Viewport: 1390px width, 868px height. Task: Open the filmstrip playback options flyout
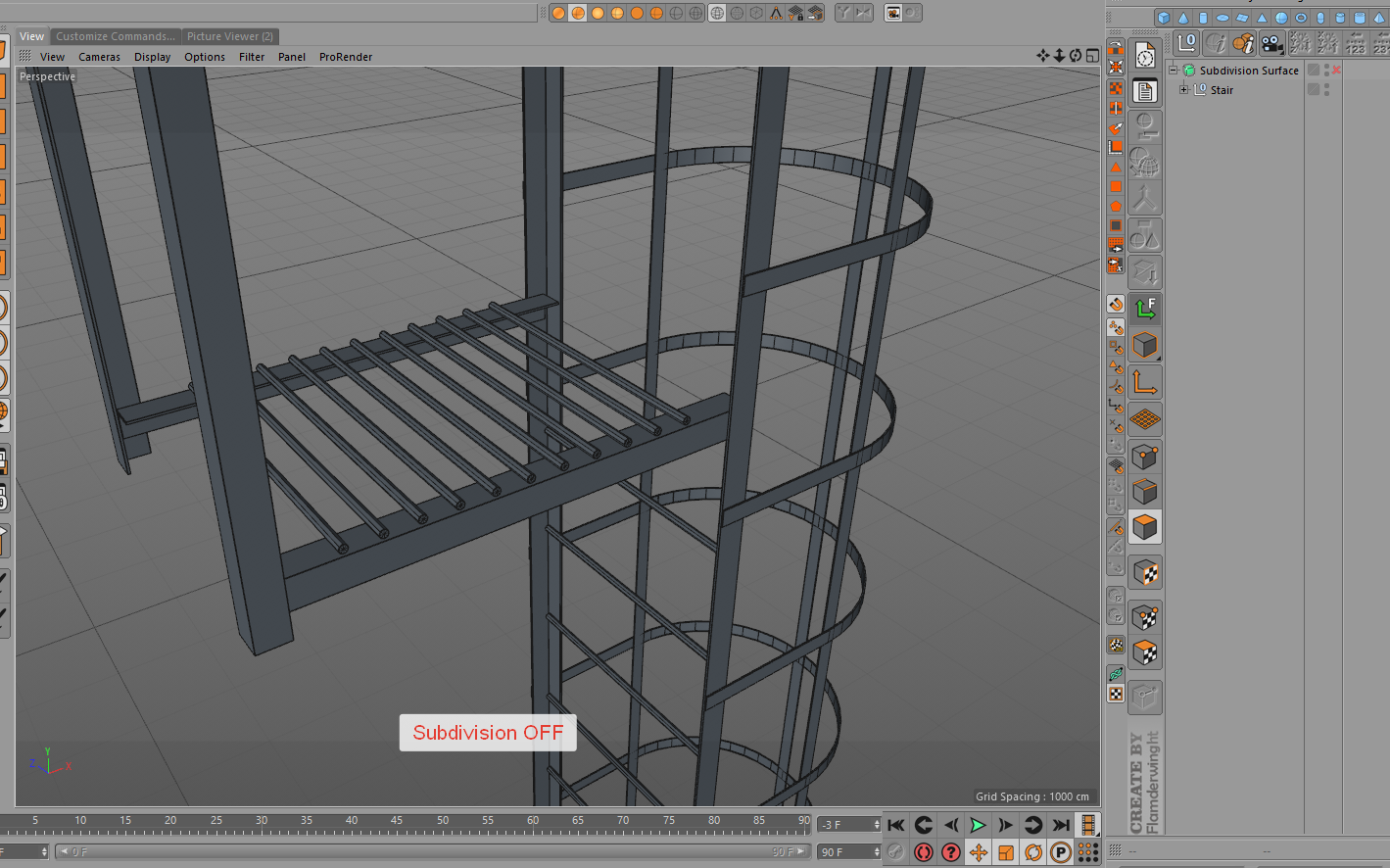click(1088, 825)
